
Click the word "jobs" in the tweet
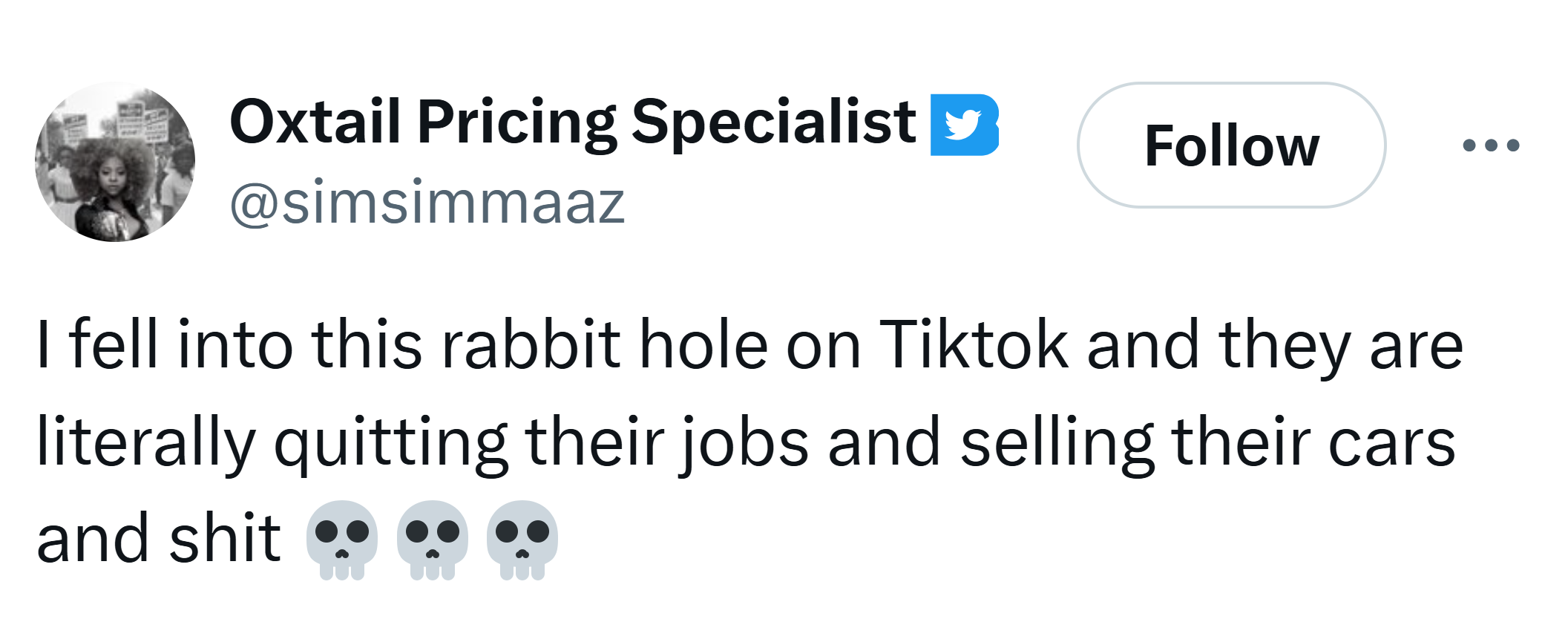(x=744, y=444)
